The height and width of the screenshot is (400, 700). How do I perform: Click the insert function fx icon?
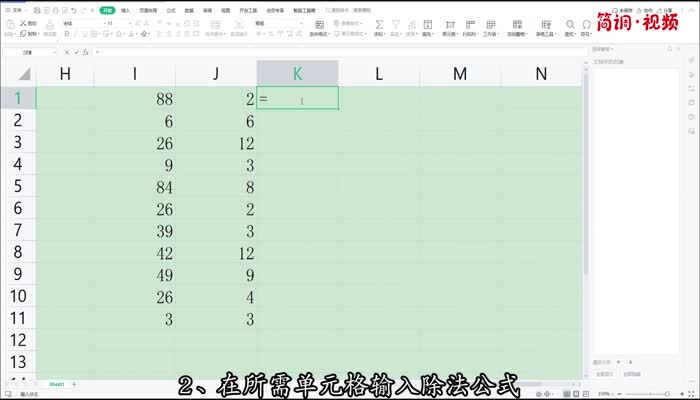[88, 51]
